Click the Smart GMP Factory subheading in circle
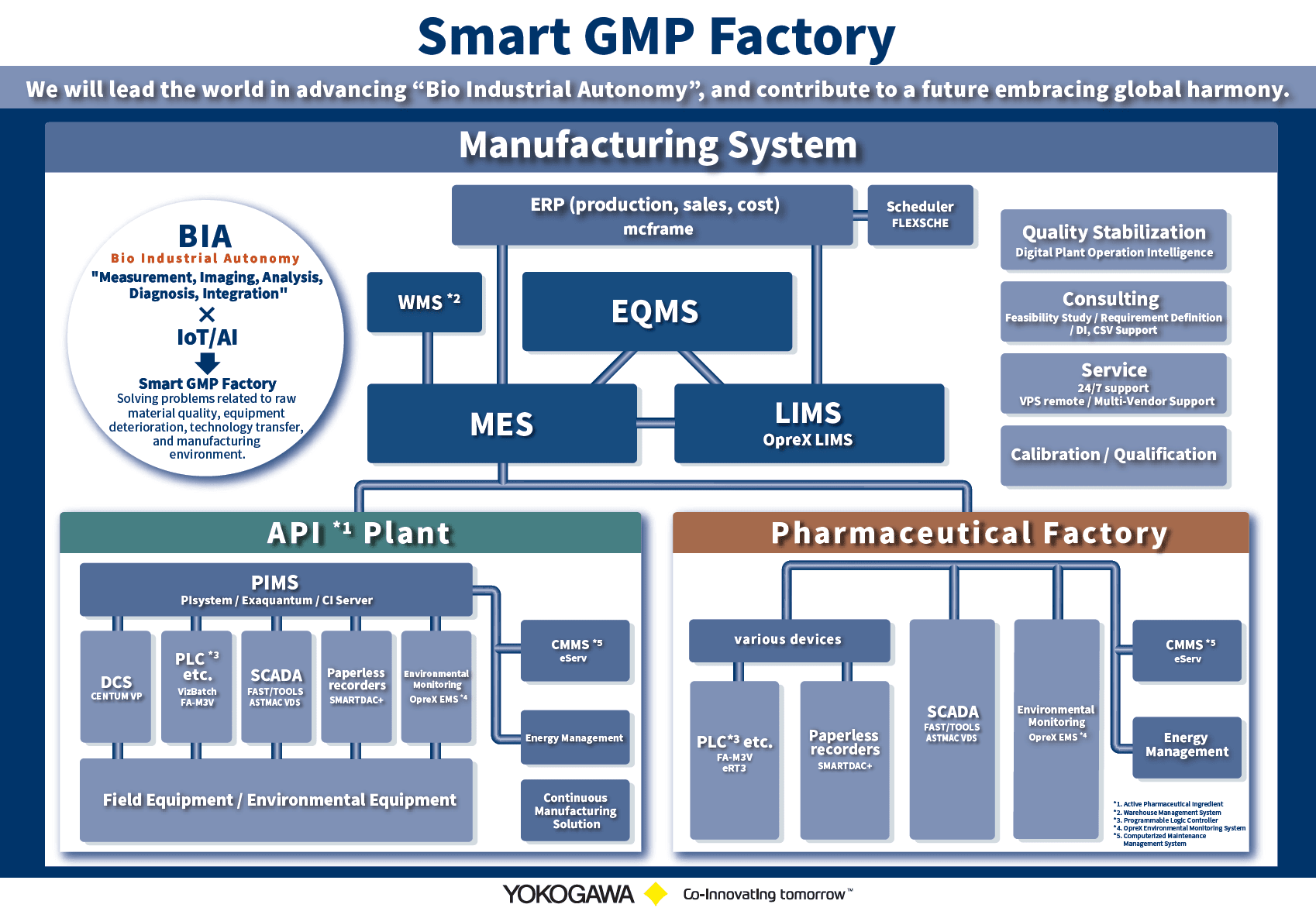 [x=207, y=383]
